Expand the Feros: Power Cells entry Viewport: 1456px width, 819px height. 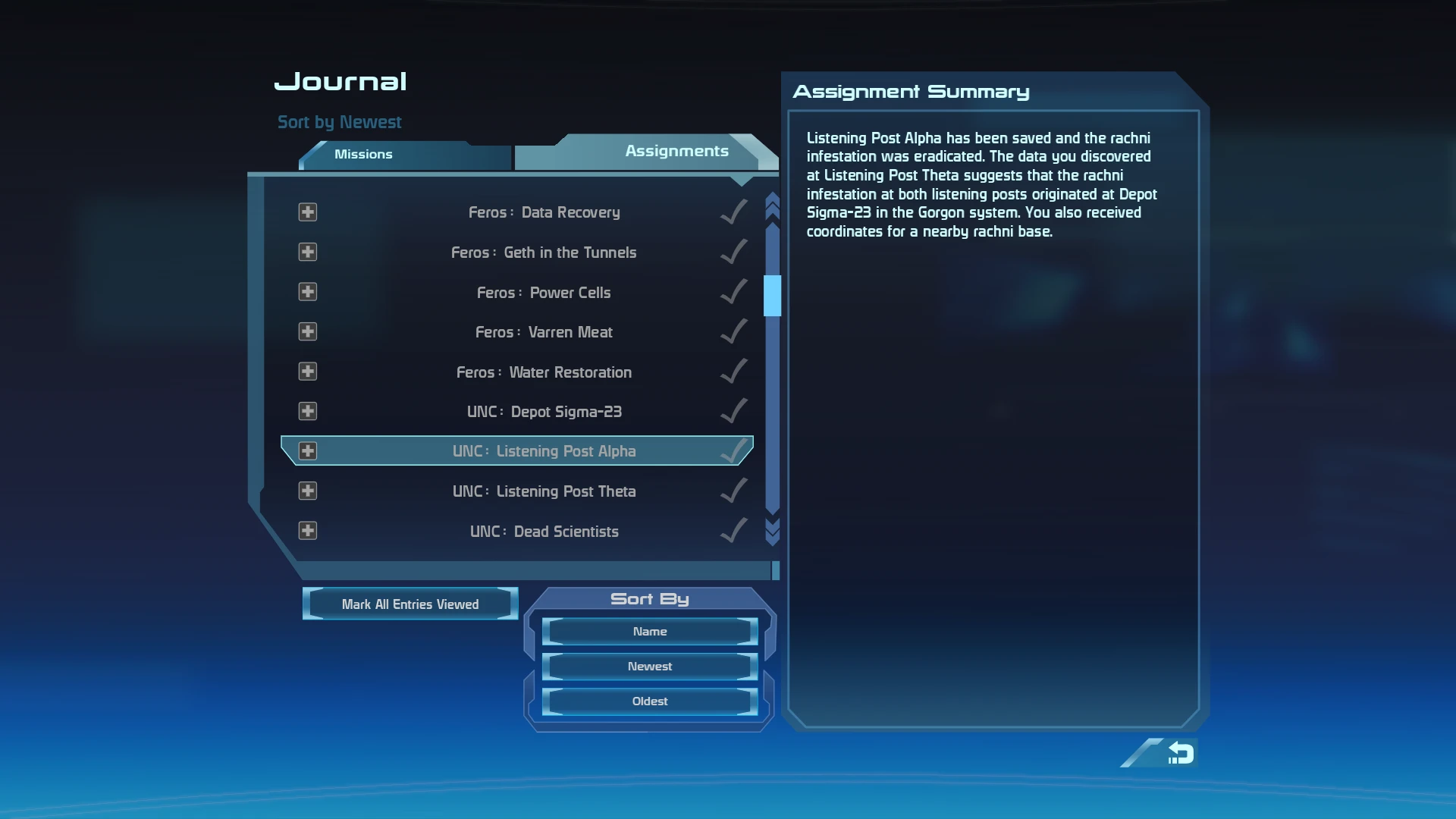[x=307, y=292]
